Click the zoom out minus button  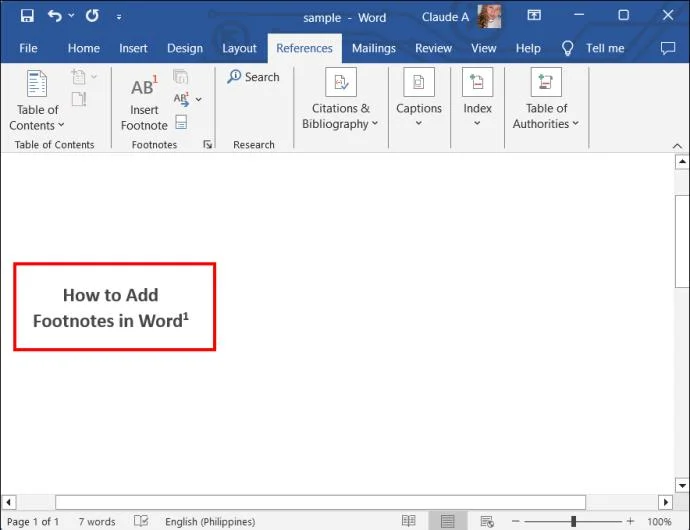point(515,521)
